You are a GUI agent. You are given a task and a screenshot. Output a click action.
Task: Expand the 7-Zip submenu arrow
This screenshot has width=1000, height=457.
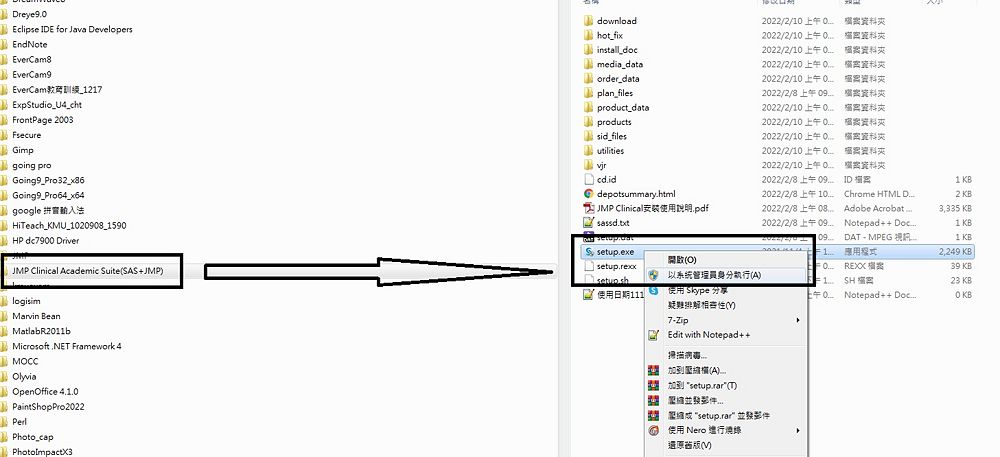coord(798,320)
